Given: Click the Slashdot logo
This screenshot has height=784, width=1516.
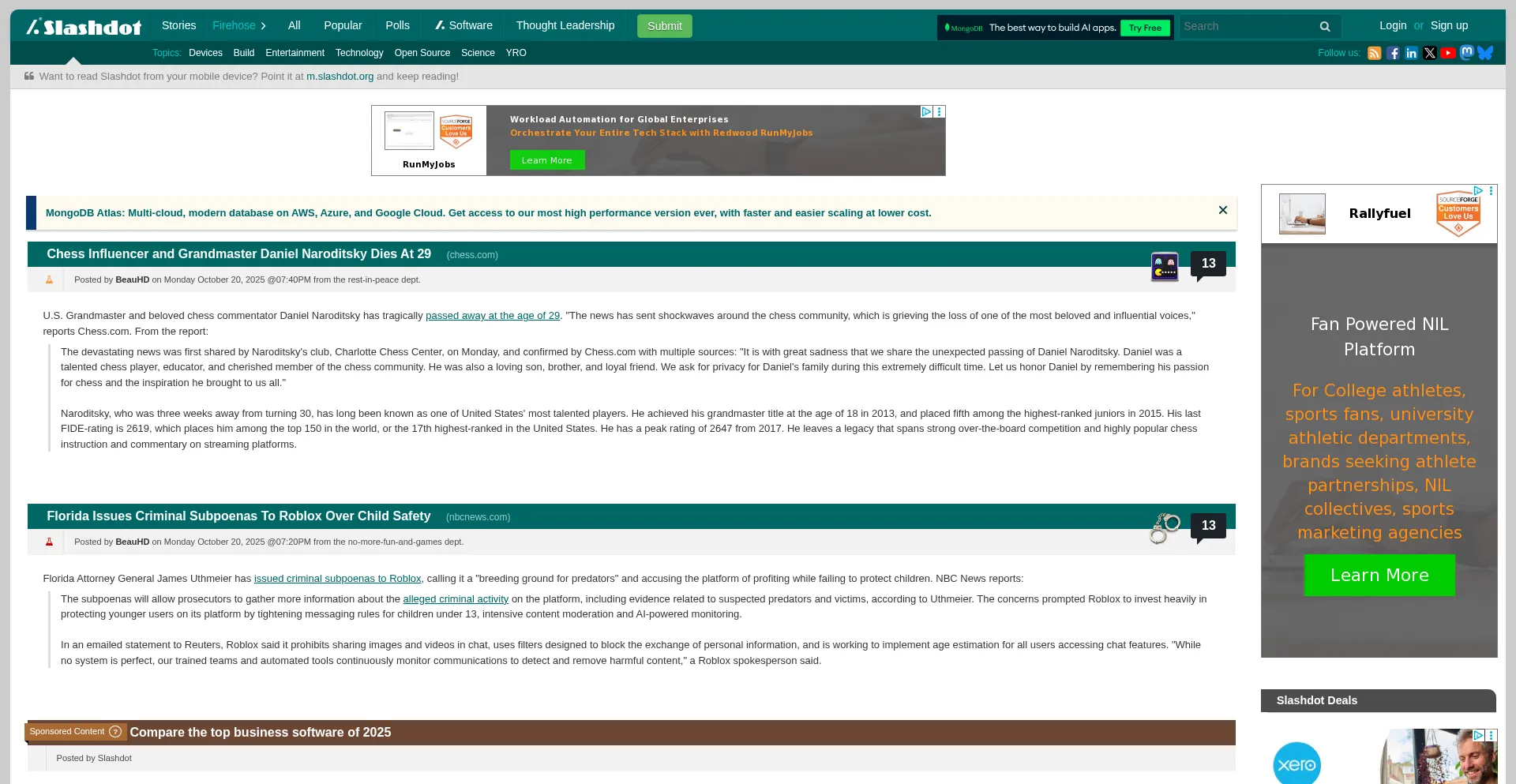Looking at the screenshot, I should pos(84,27).
